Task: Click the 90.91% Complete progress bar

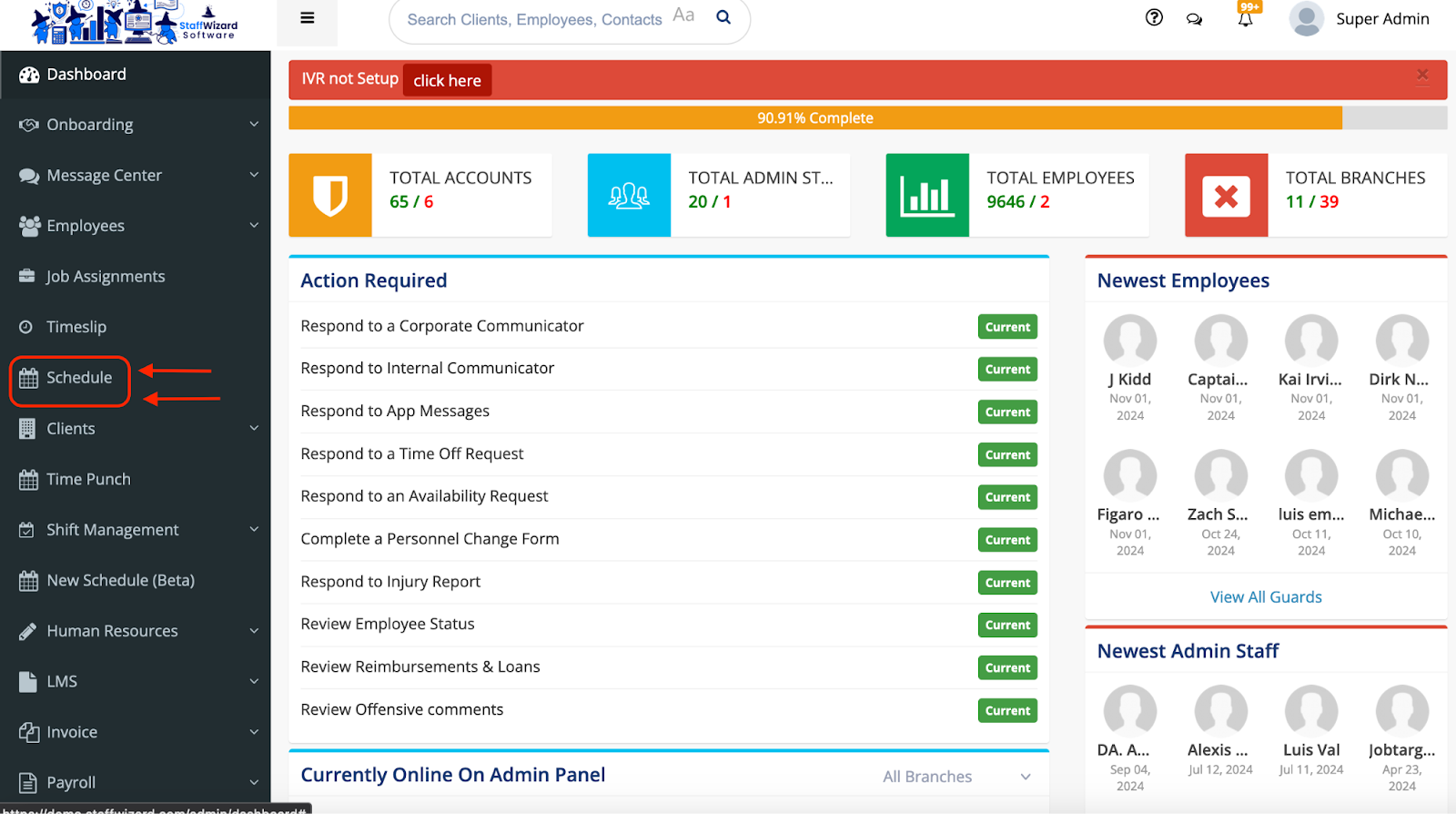Action: tap(814, 118)
